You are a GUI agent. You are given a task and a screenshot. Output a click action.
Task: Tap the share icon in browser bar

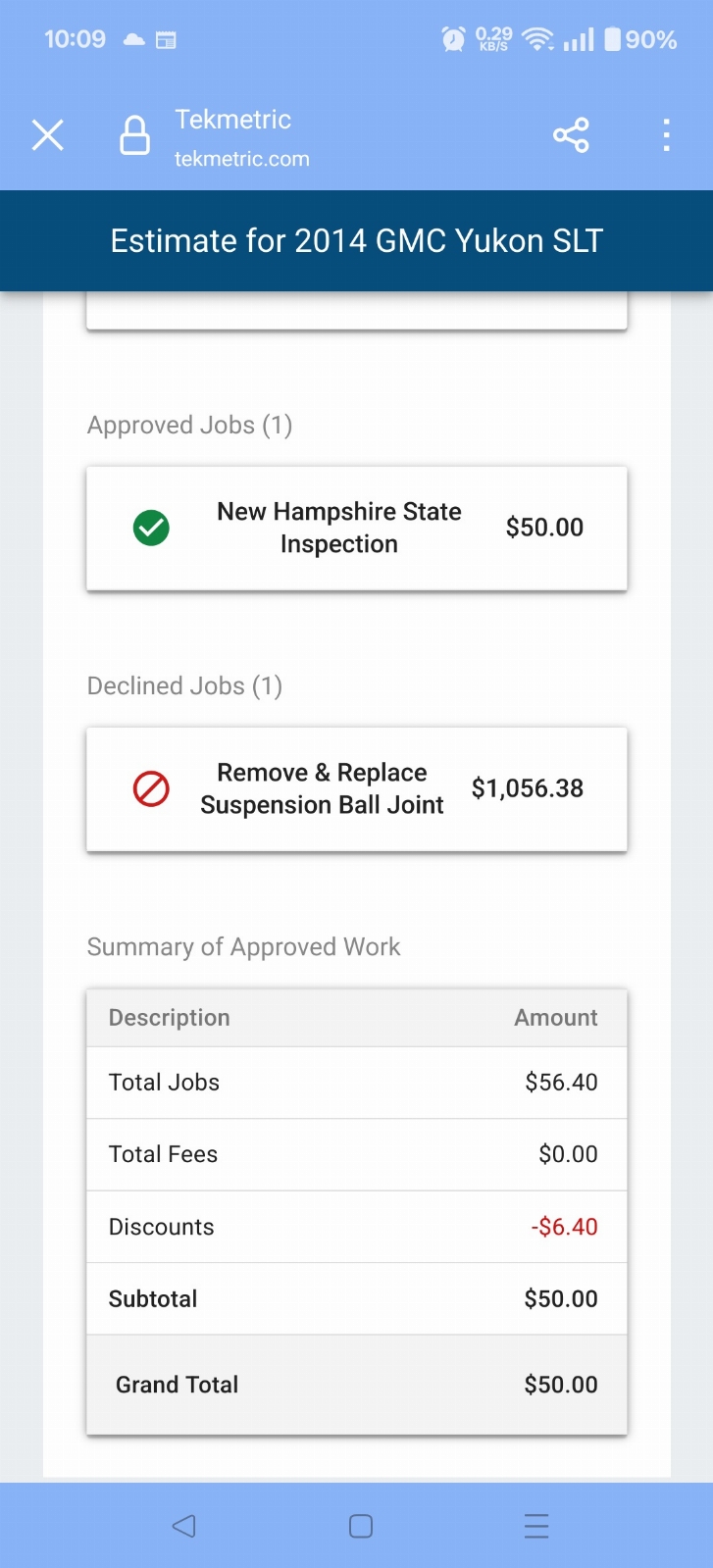[x=571, y=135]
